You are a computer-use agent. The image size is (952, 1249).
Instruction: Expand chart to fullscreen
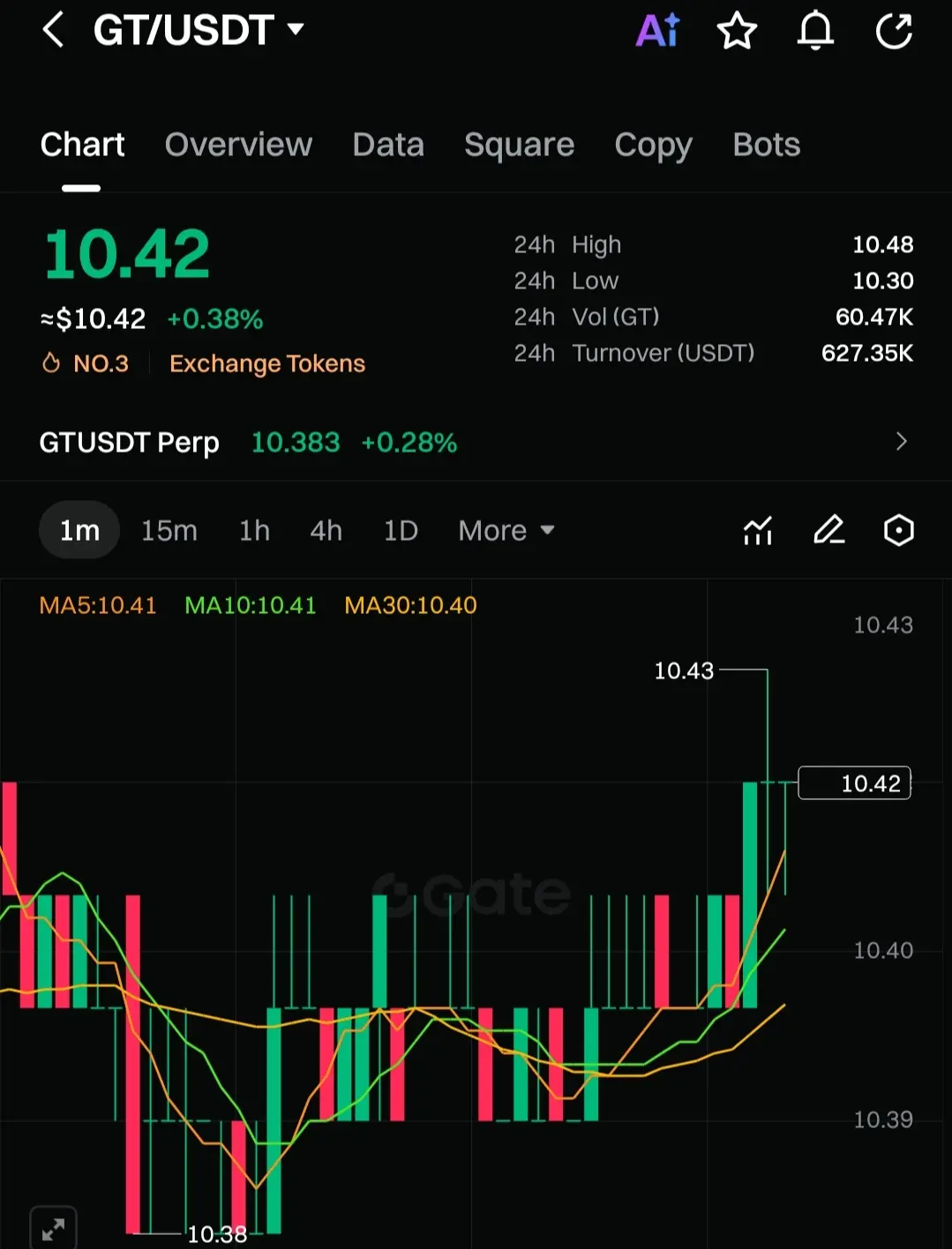point(53,1229)
